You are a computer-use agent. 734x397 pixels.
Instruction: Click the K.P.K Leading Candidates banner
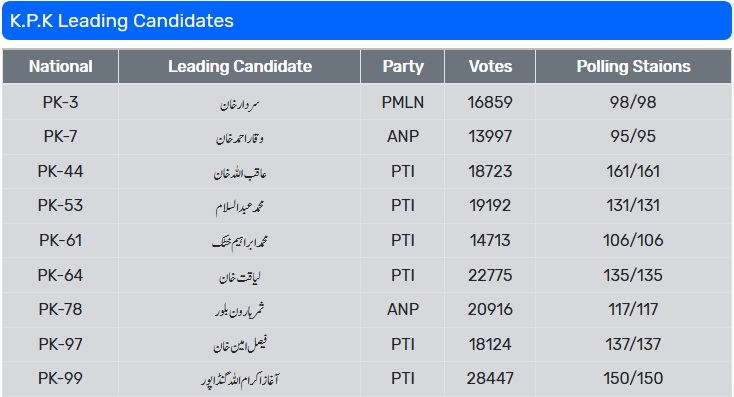pos(367,21)
